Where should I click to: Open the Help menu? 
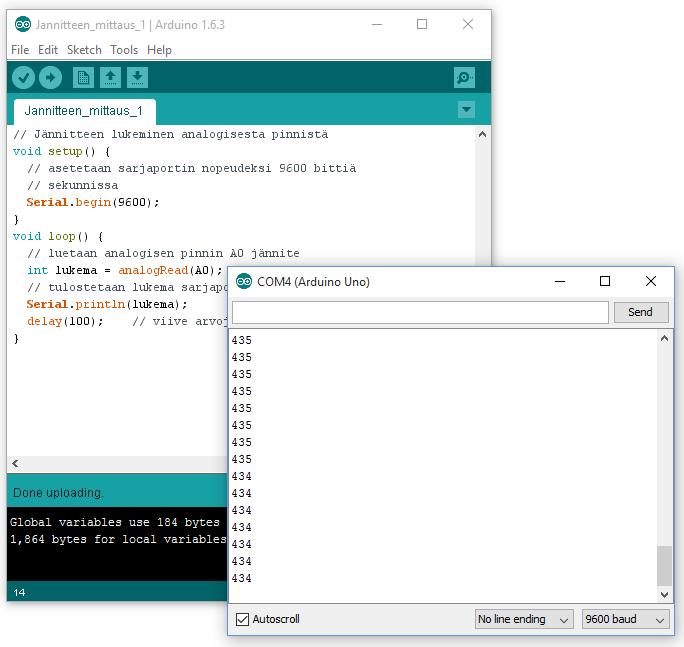[159, 50]
